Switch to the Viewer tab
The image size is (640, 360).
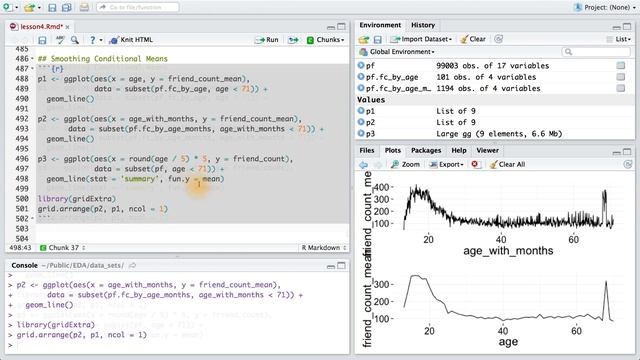pyautogui.click(x=487, y=151)
